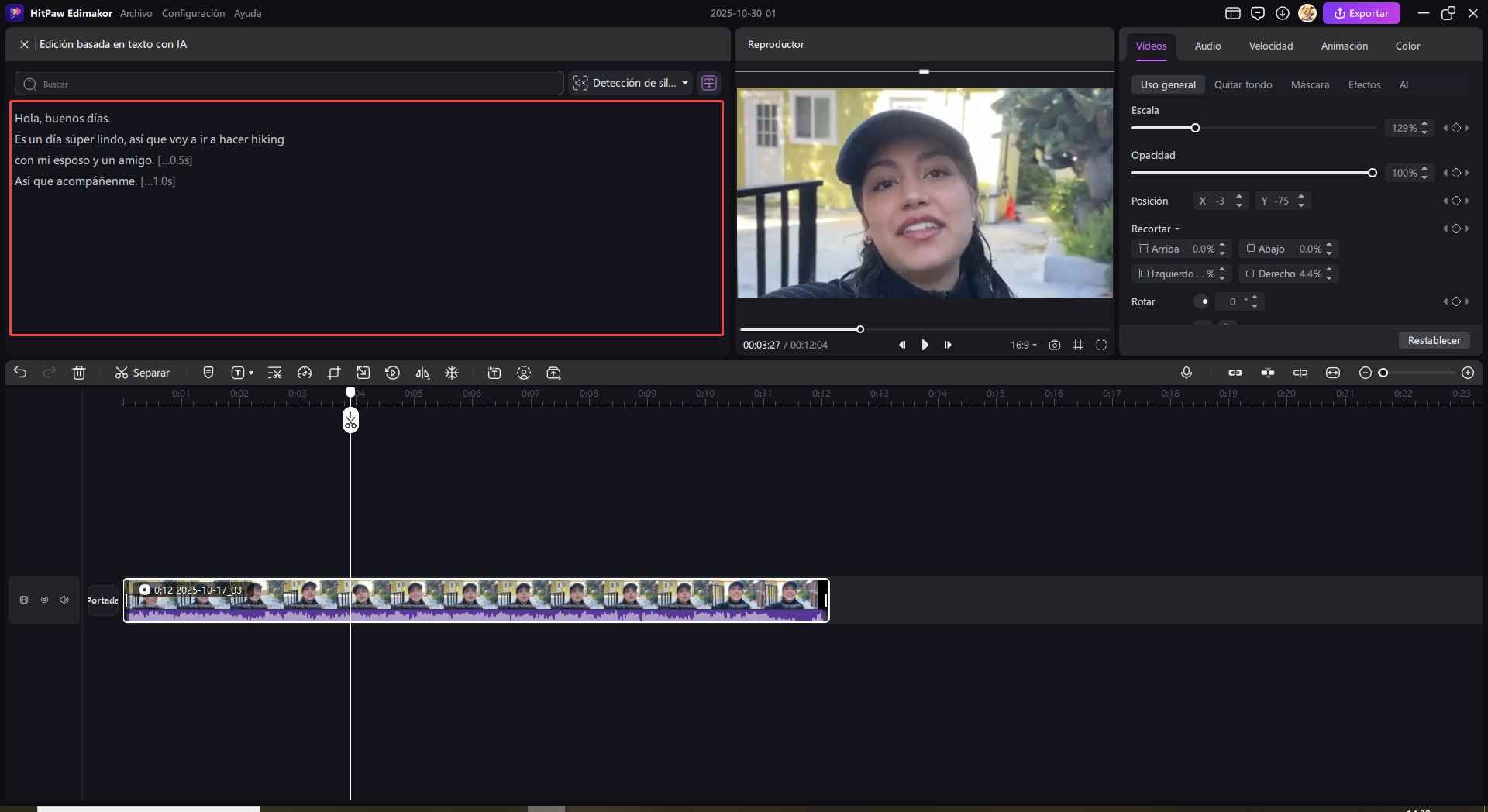Open the speed gauge tool
Viewport: 1488px width, 812px height.
[305, 373]
